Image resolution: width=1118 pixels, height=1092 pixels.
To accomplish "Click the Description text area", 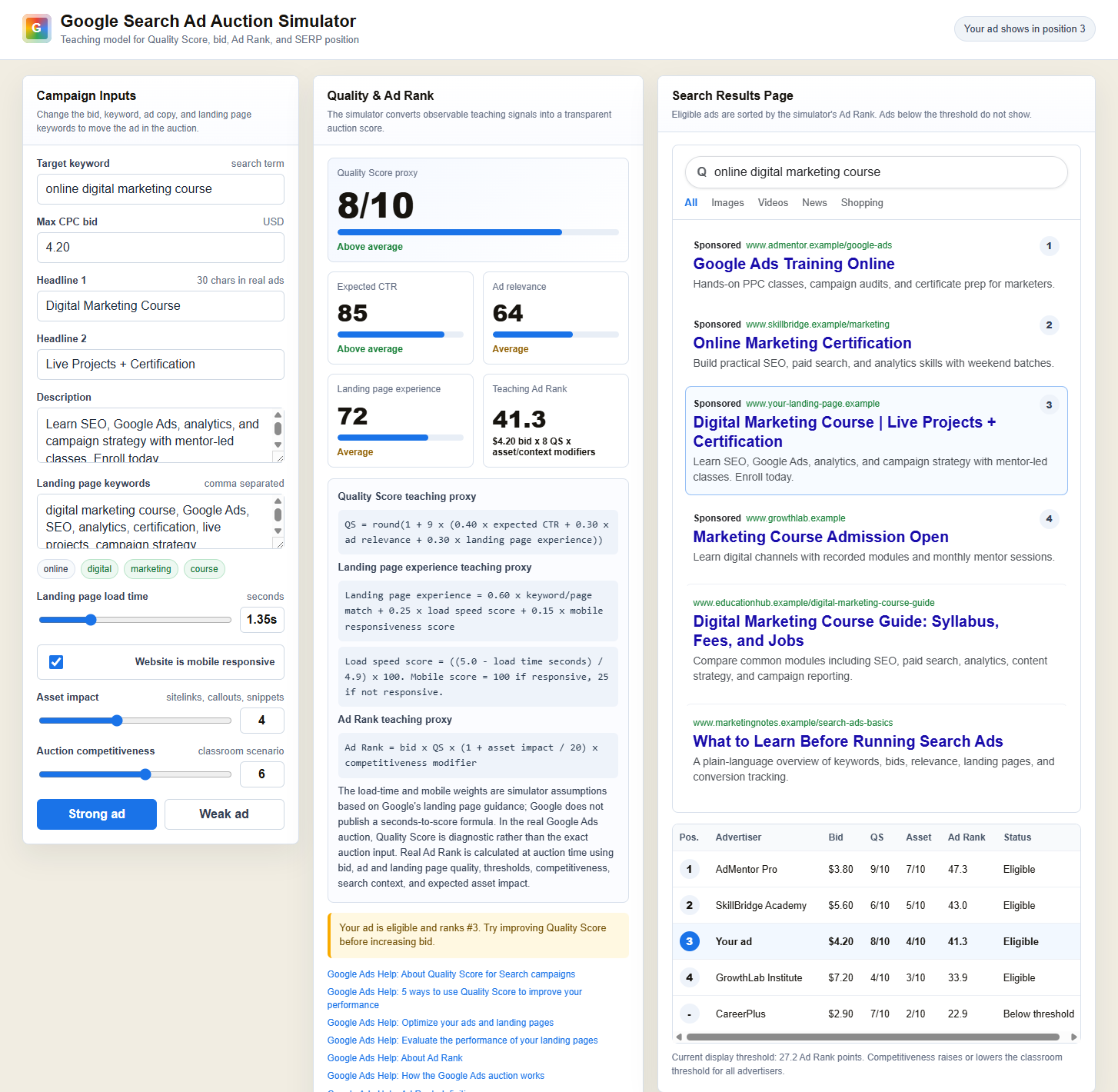I will 160,435.
